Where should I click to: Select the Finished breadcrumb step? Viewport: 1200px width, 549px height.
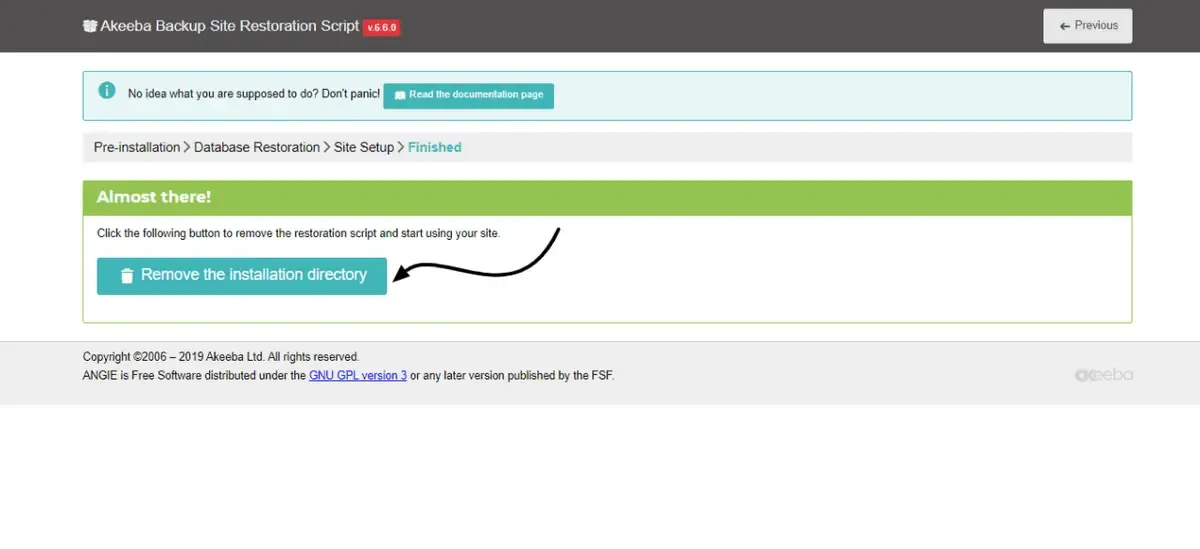pyautogui.click(x=435, y=147)
